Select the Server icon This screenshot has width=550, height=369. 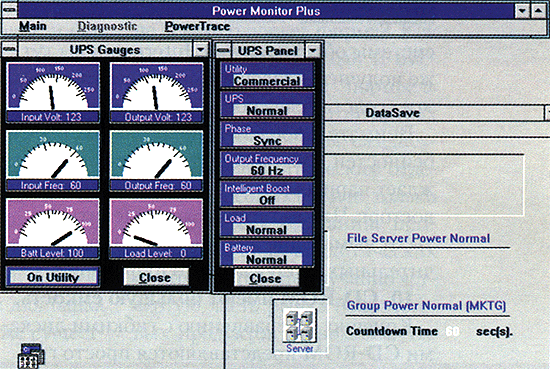click(x=300, y=326)
